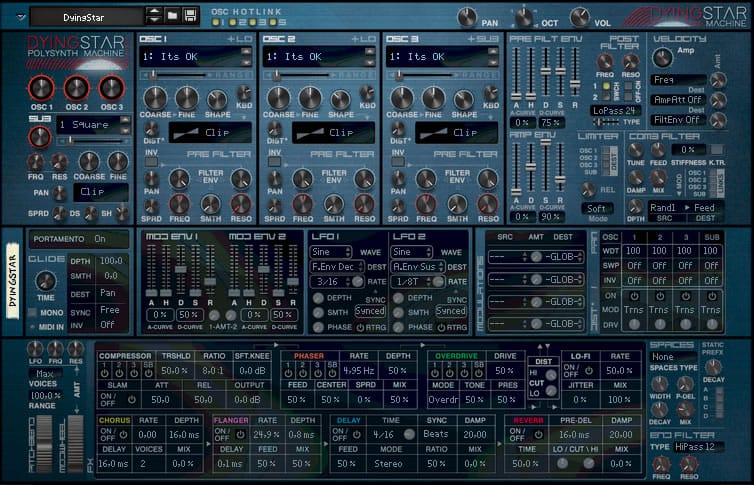The image size is (754, 485).
Task: Move OSC 1 range slider
Action: click(154, 75)
